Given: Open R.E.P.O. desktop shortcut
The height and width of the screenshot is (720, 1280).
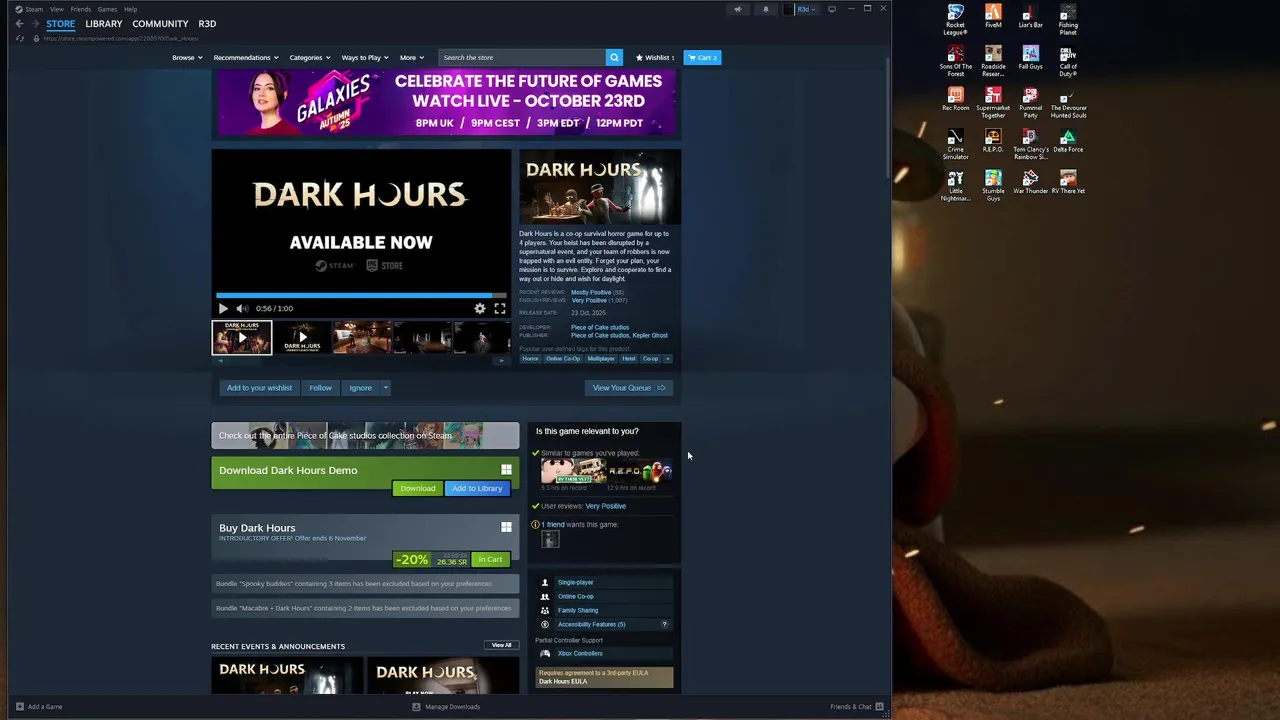Looking at the screenshot, I should (993, 140).
